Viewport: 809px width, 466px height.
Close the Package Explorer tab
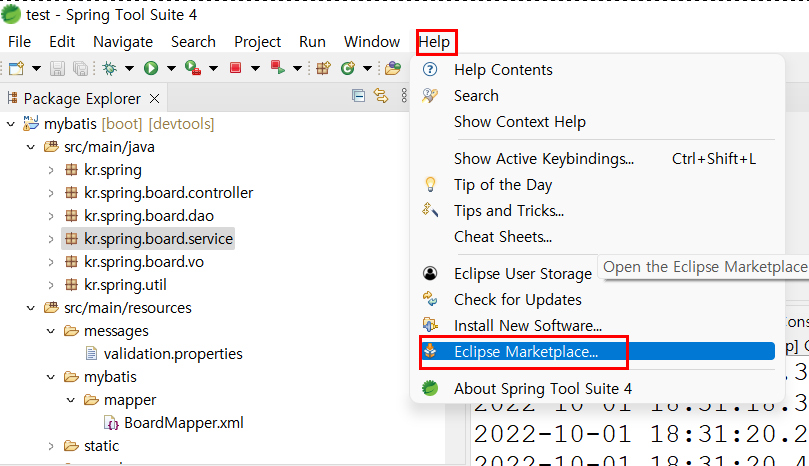154,98
